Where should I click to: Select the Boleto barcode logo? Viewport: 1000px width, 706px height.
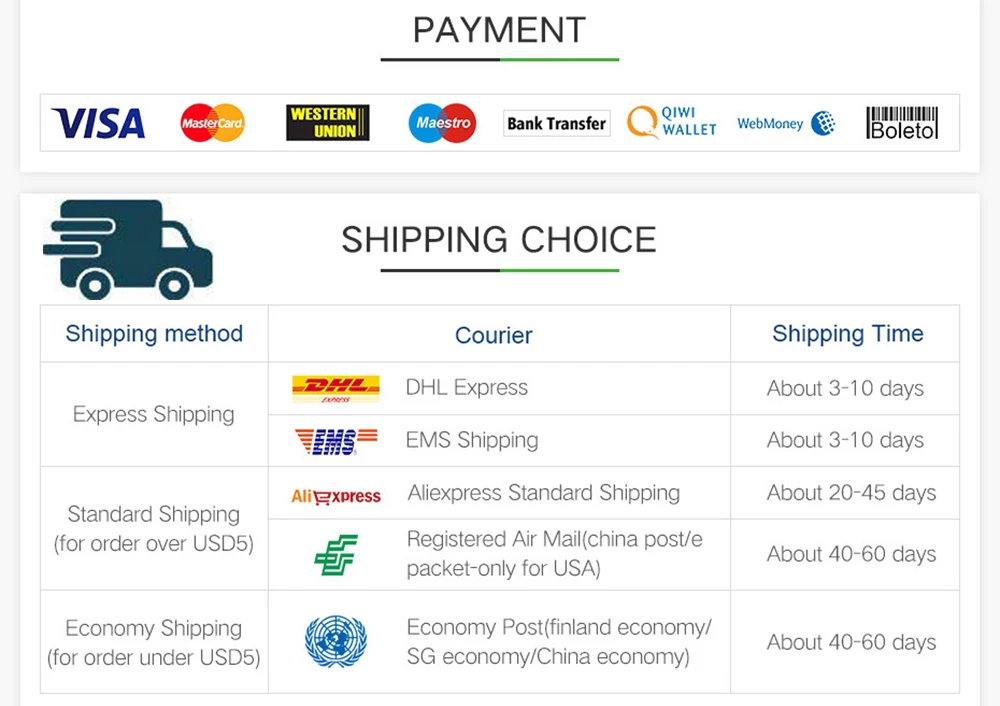[902, 122]
